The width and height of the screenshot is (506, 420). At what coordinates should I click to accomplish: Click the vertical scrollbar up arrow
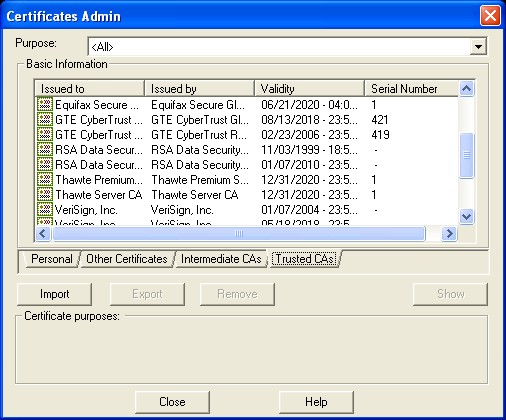click(466, 89)
